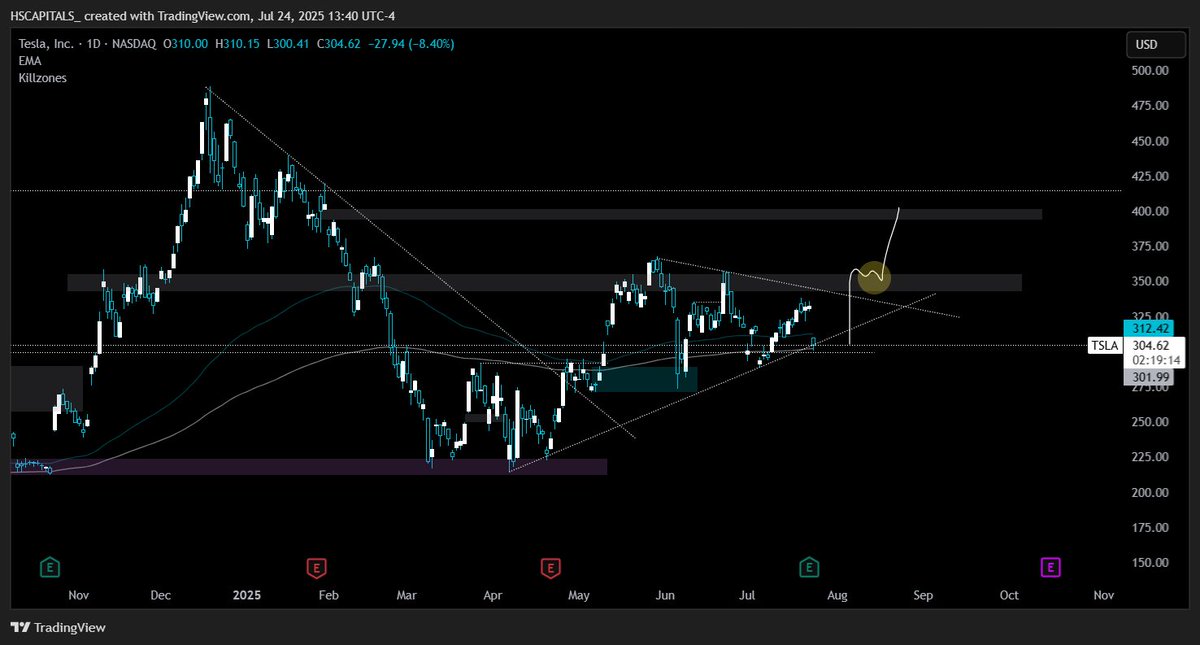Click the 350.00 price axis label
The image size is (1200, 645).
(1150, 282)
